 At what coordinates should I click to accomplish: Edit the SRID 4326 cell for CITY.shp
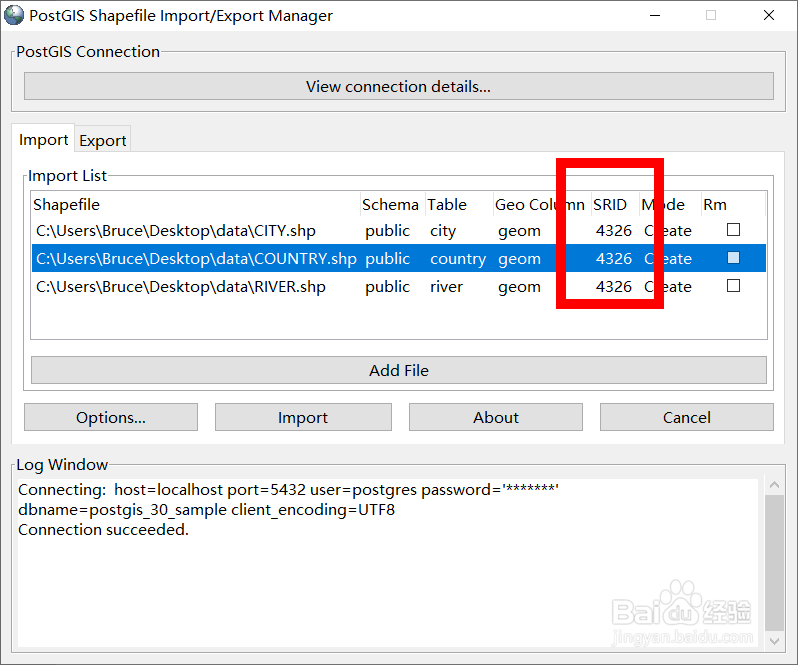(x=614, y=231)
